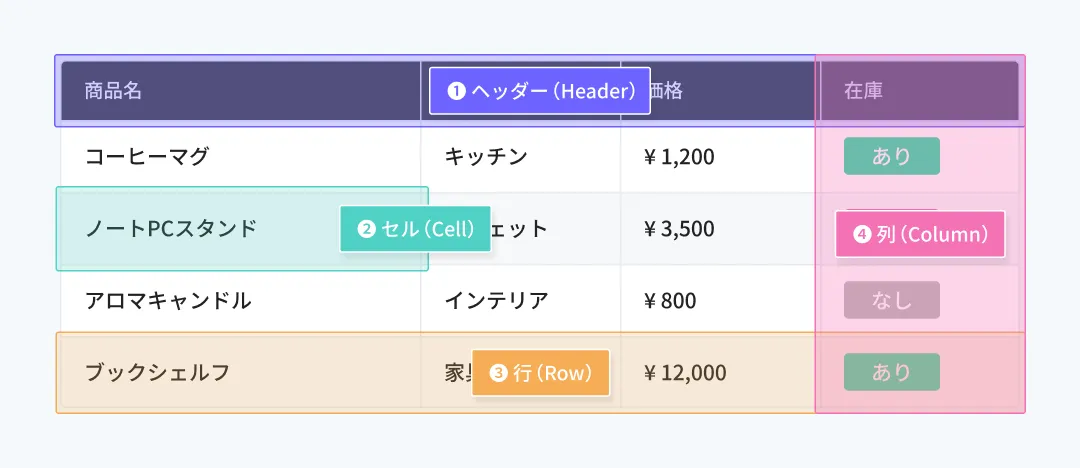Viewport: 1080px width, 468px height.
Task: Click the 行 (Row) annotation label
Action: pyautogui.click(x=540, y=373)
